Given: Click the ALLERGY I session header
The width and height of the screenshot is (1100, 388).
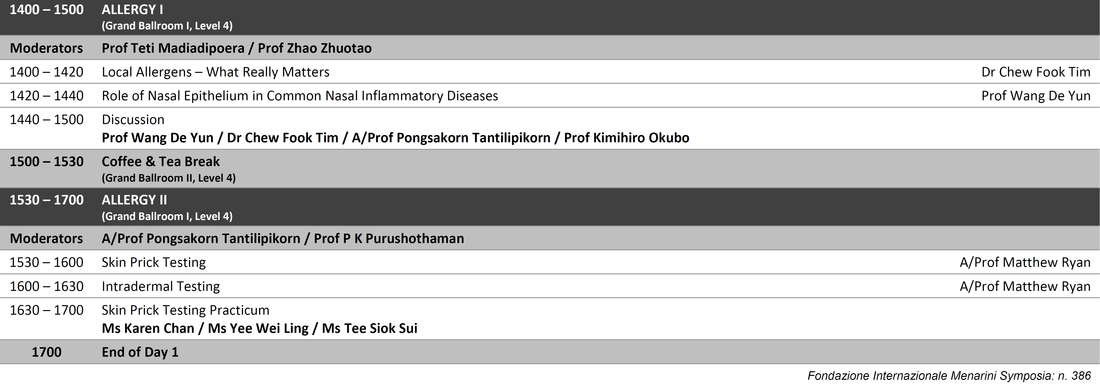Looking at the screenshot, I should pos(550,17).
